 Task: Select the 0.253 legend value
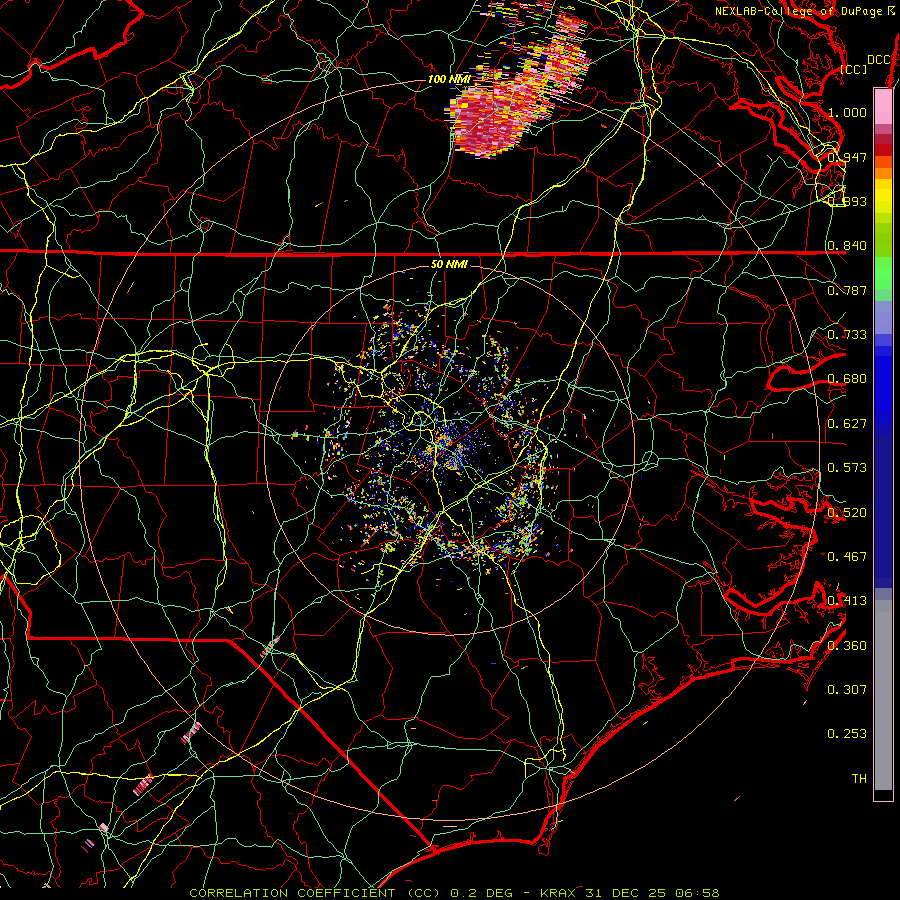pos(847,734)
